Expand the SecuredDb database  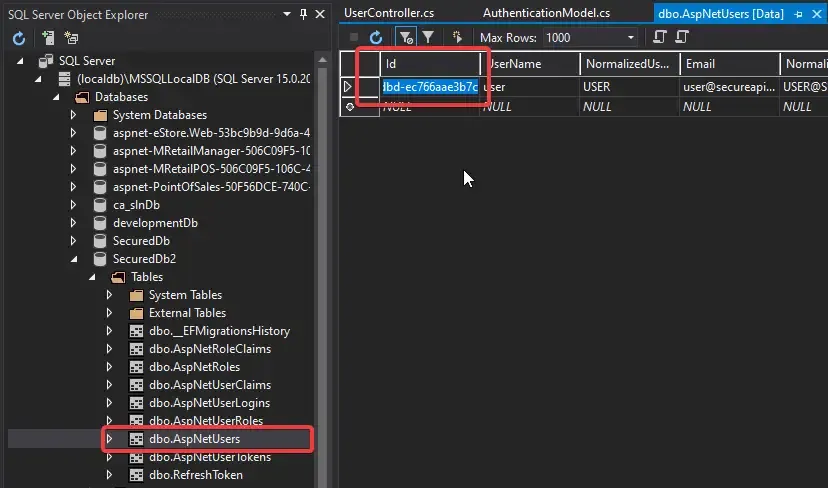[73, 241]
